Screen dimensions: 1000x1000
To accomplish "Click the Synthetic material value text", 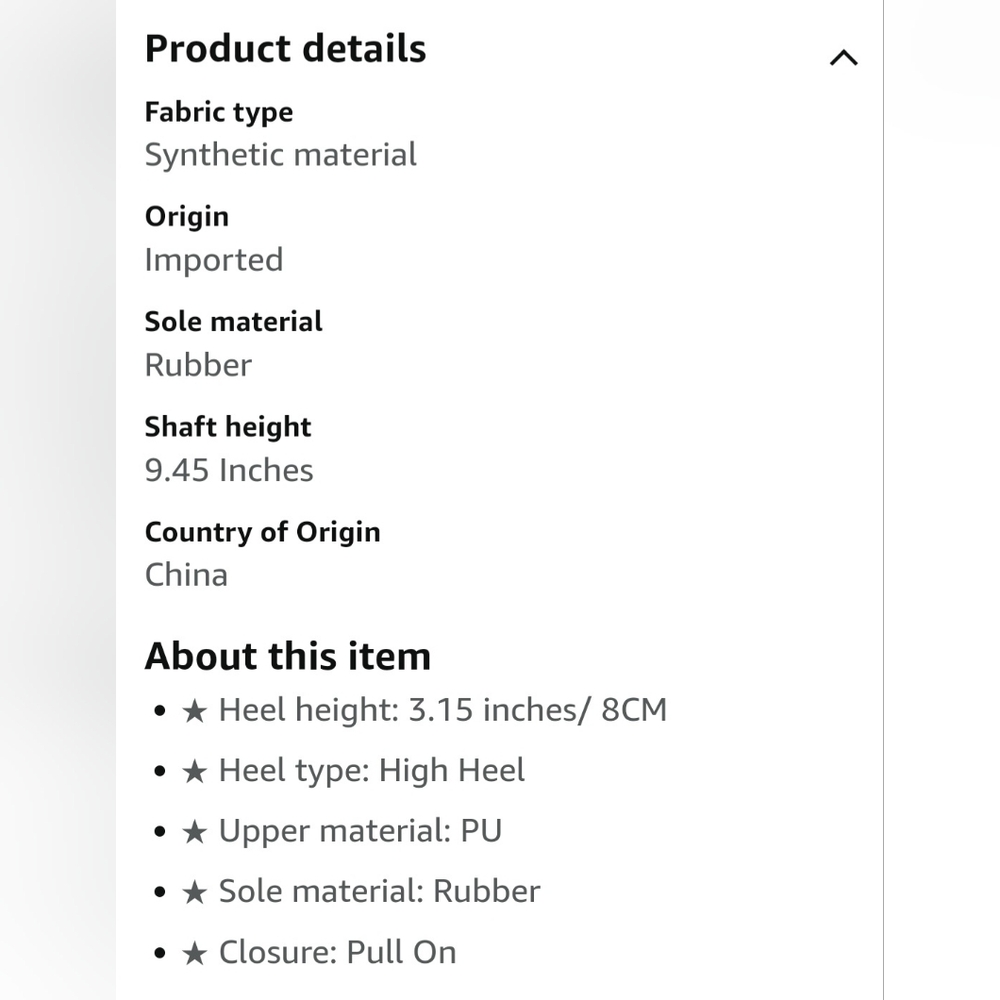I will click(281, 155).
